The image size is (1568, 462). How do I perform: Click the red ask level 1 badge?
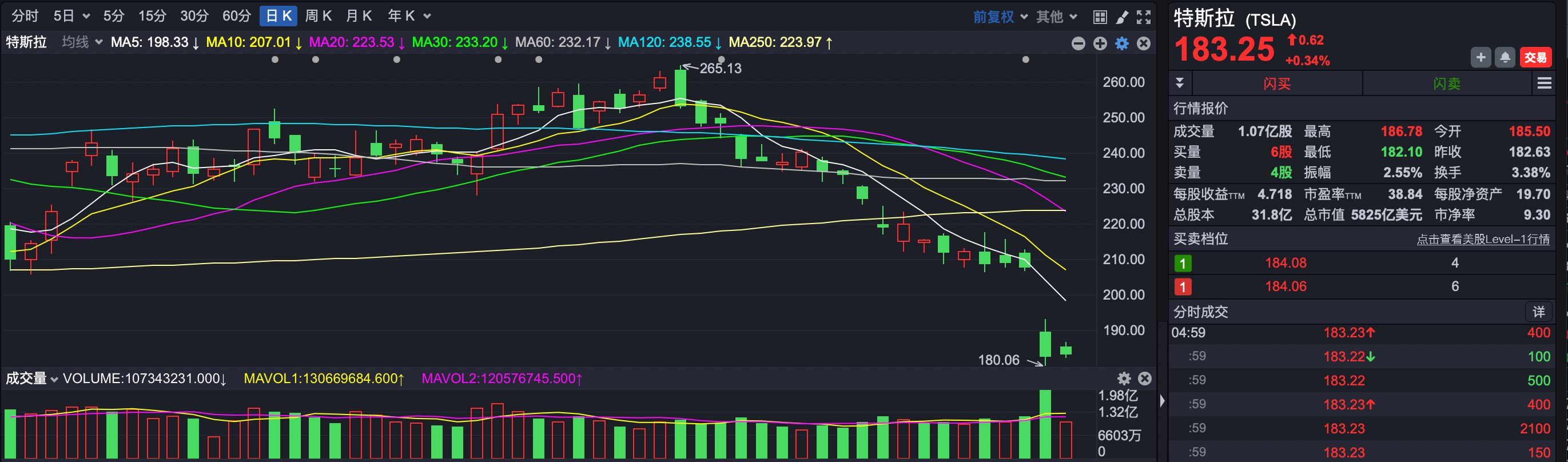click(x=1183, y=286)
